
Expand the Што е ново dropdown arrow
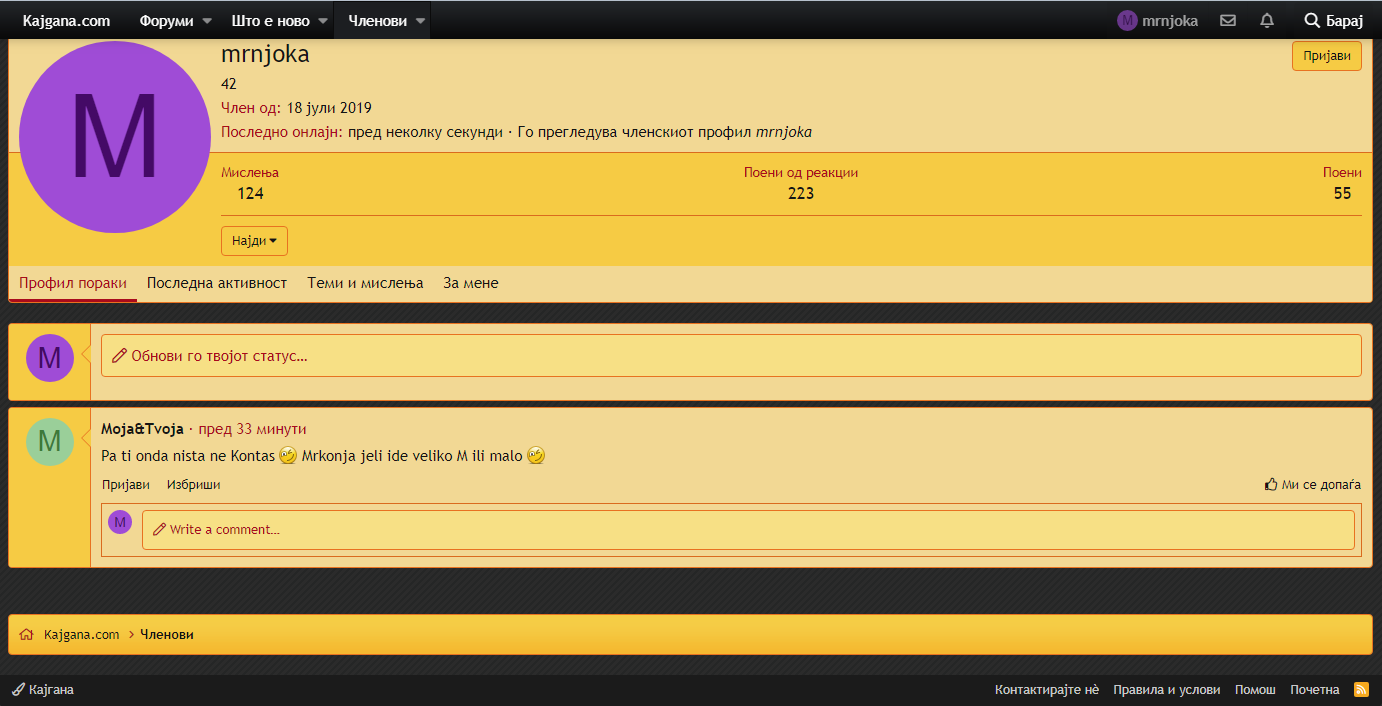(323, 20)
